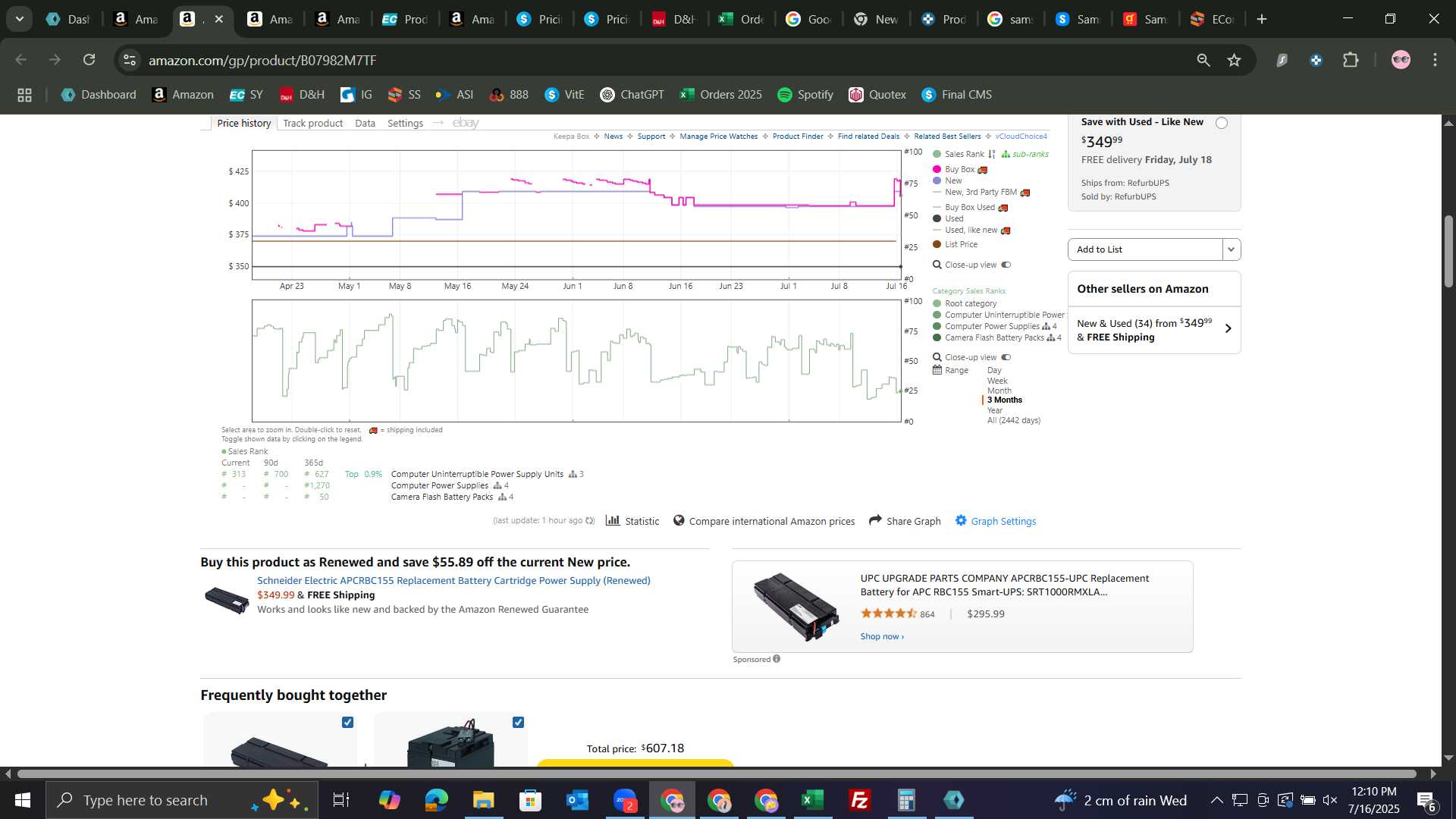Open the browser extensions puzzle icon
Screen dimensions: 1456x819
(1351, 60)
